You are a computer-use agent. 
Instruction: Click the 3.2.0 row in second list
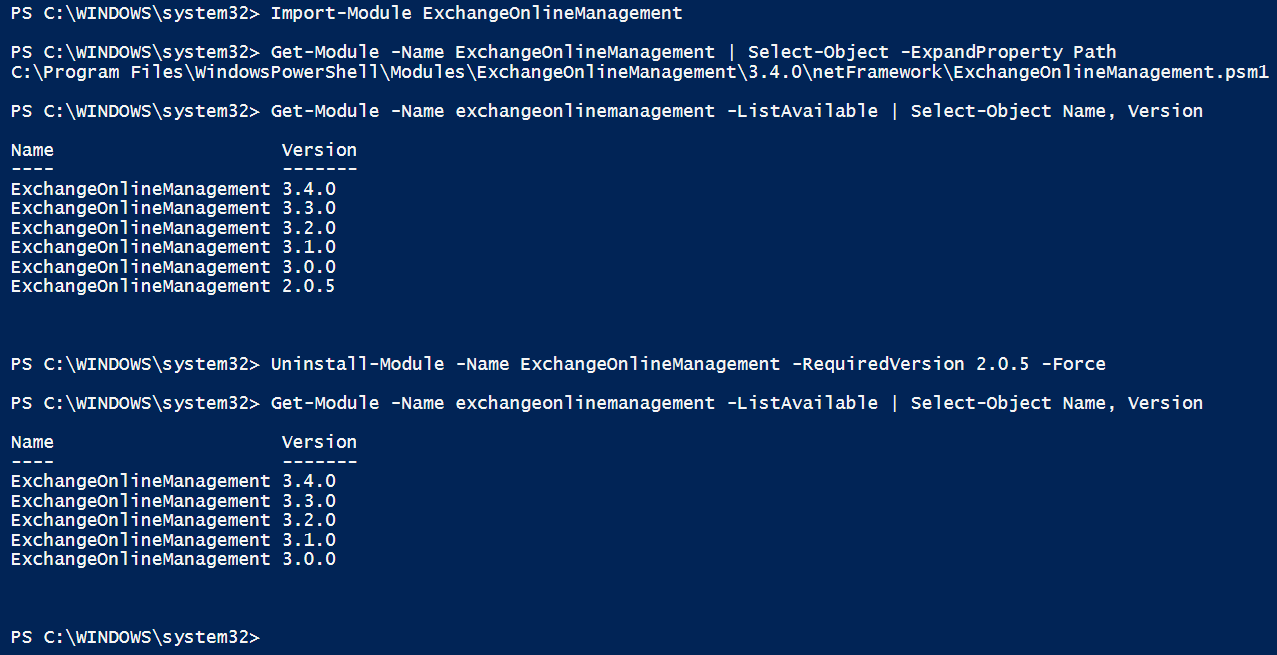click(x=173, y=521)
